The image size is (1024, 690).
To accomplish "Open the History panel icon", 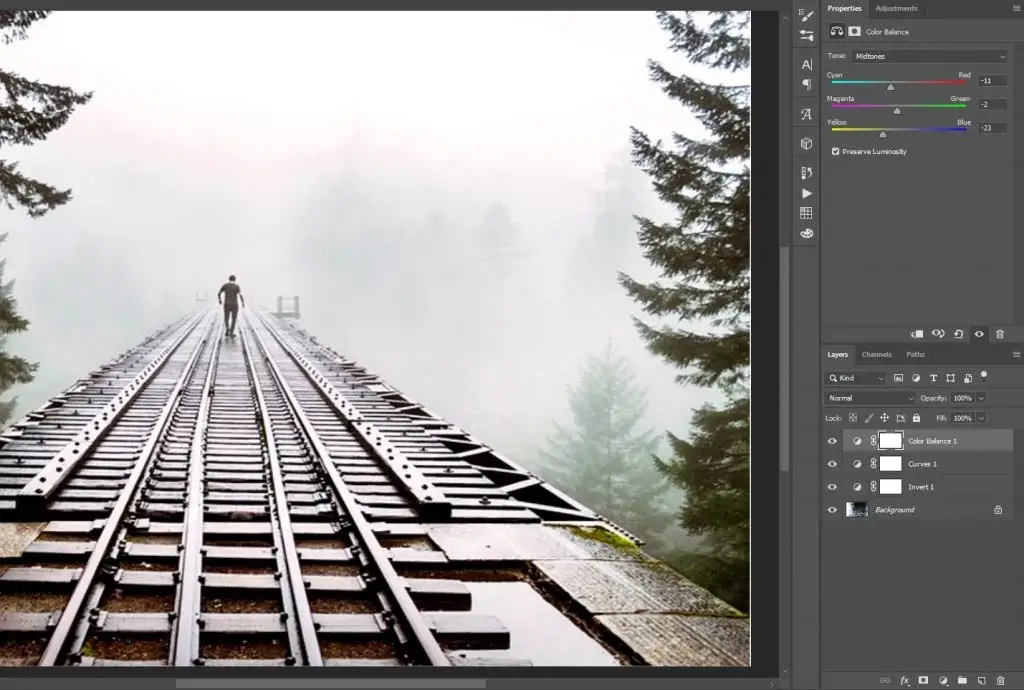I will pos(807,173).
